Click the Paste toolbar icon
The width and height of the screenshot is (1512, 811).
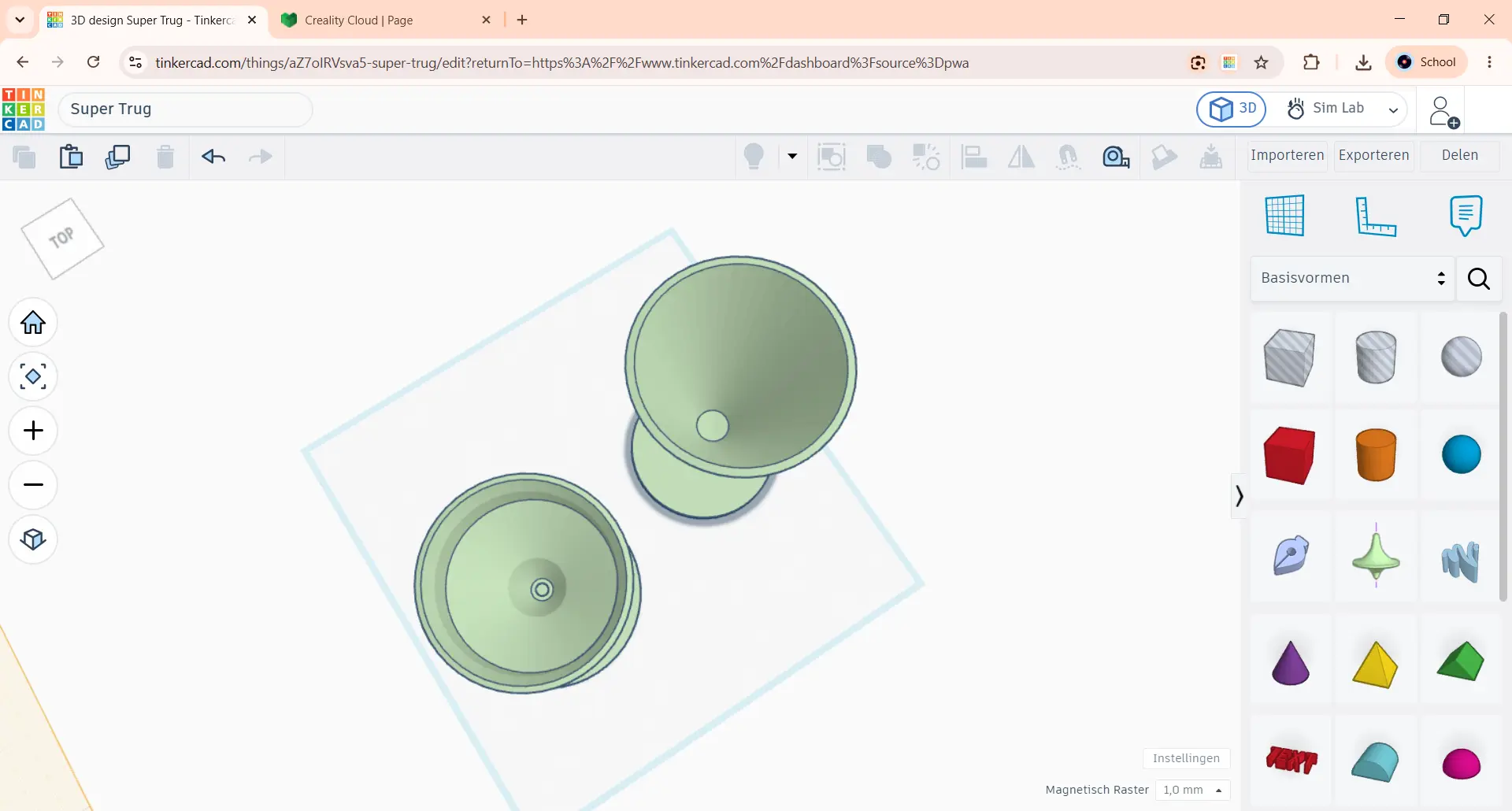coord(71,157)
